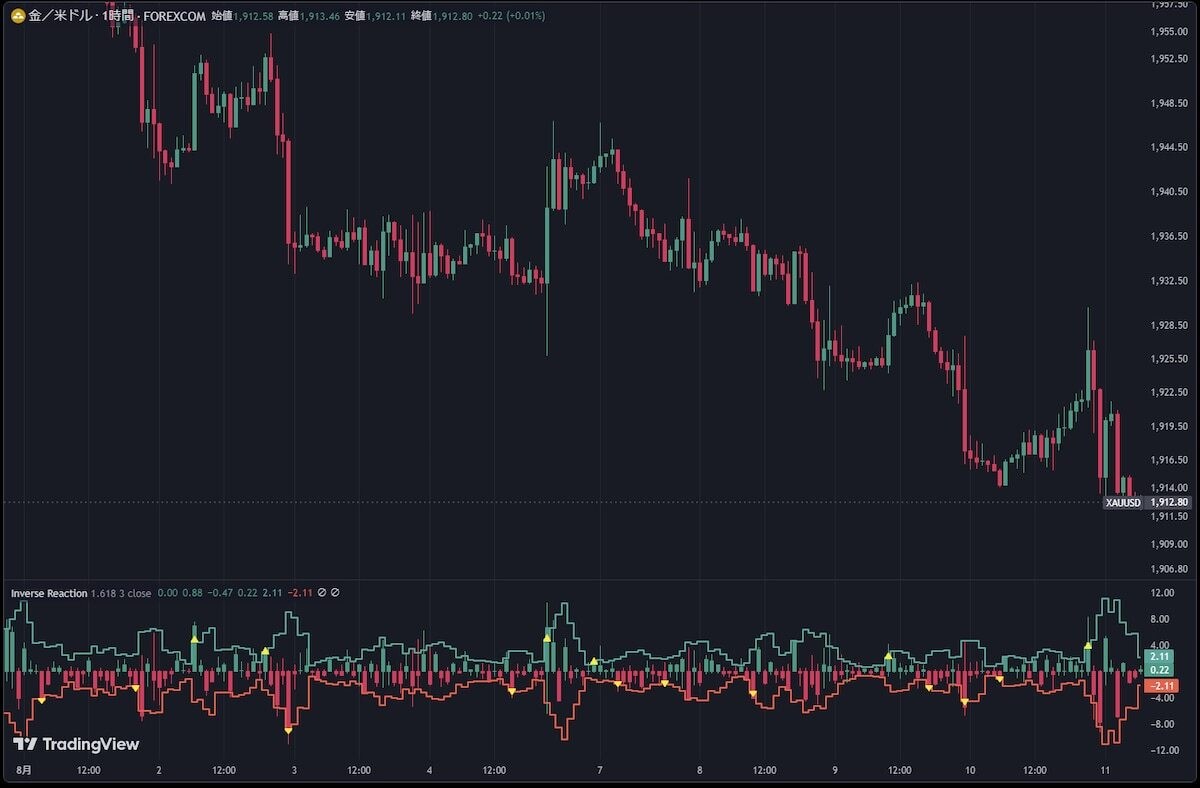
Task: Click the 0.00 value in indicator legend
Action: click(x=168, y=593)
